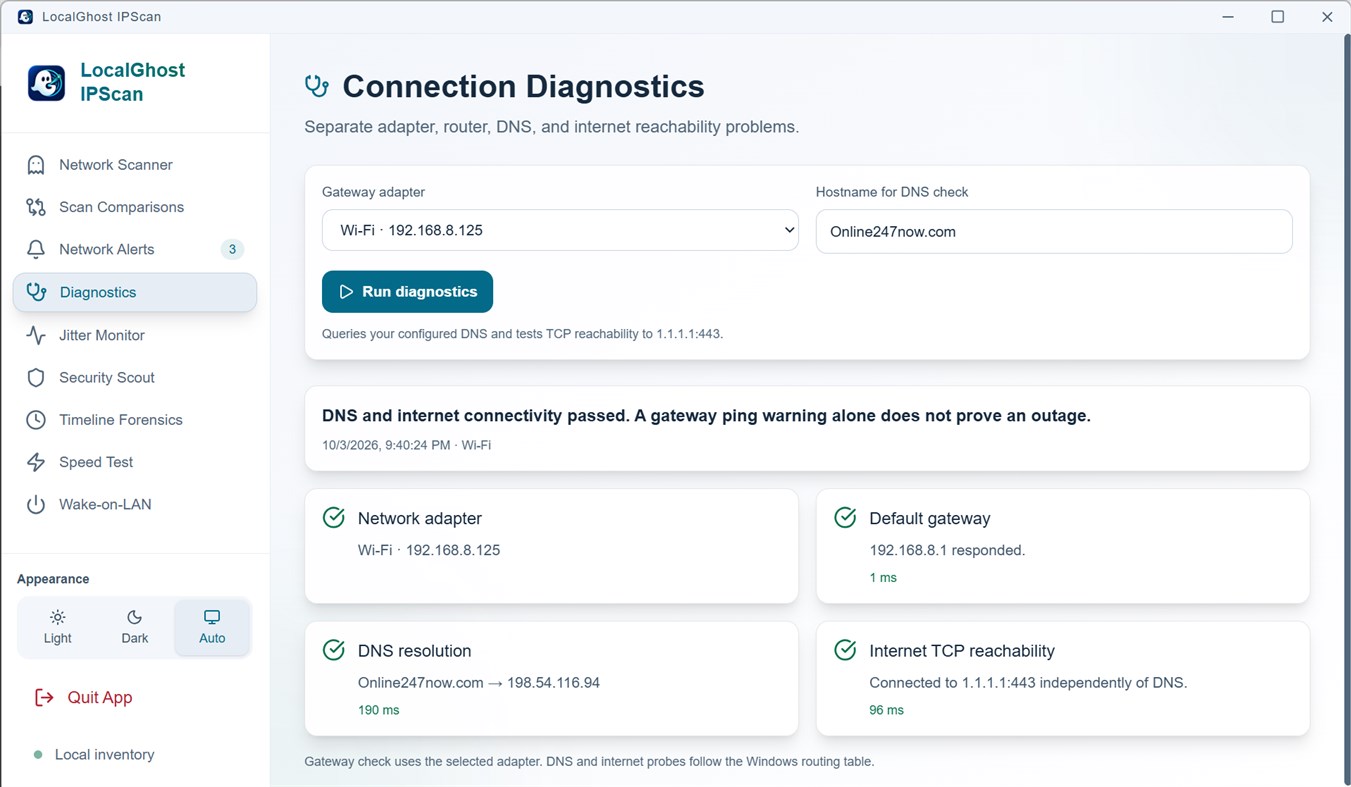Run diagnostics now
Viewport: 1351px width, 787px height.
pyautogui.click(x=407, y=292)
